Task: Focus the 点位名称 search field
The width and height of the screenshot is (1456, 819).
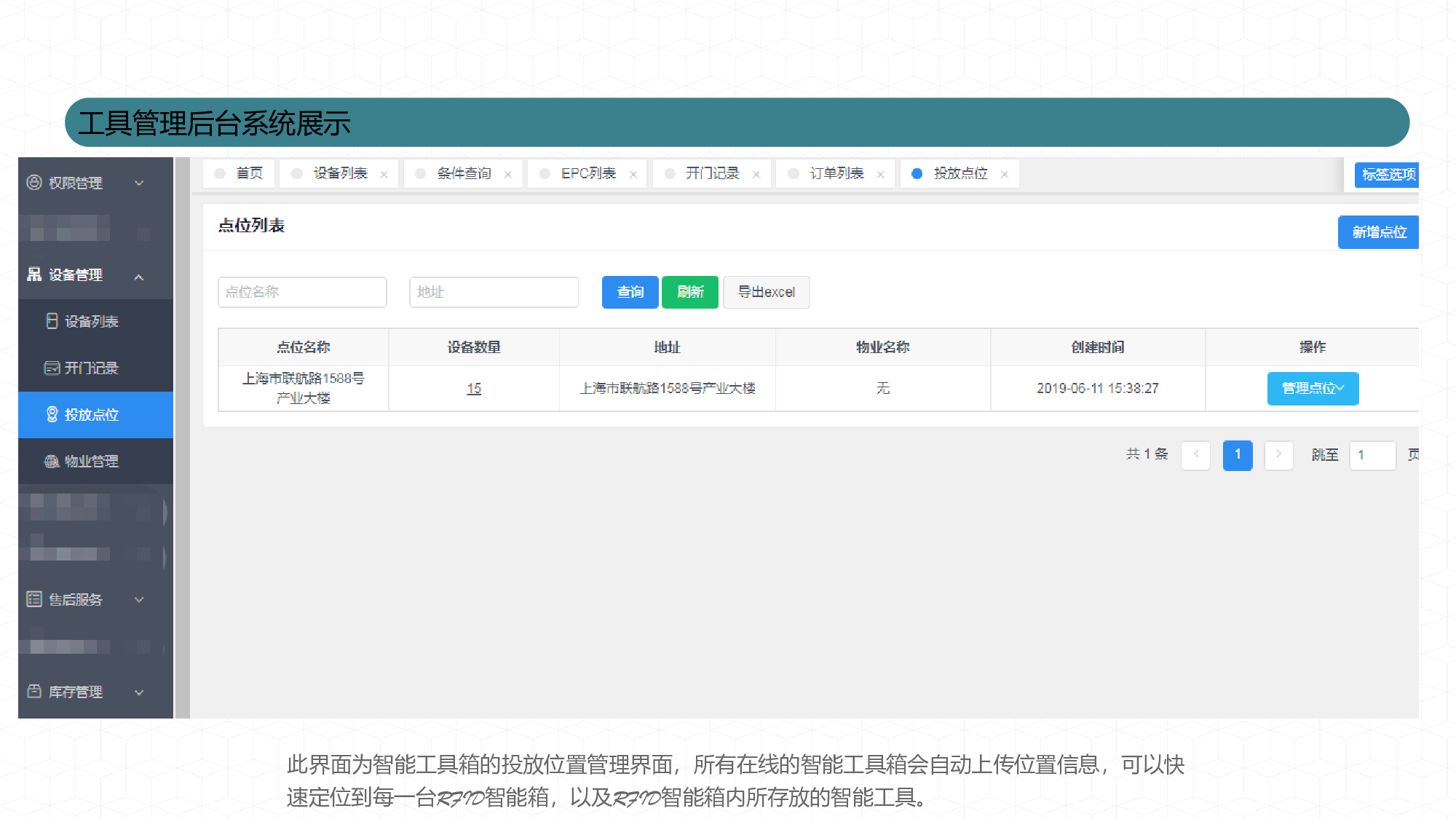Action: pos(302,292)
